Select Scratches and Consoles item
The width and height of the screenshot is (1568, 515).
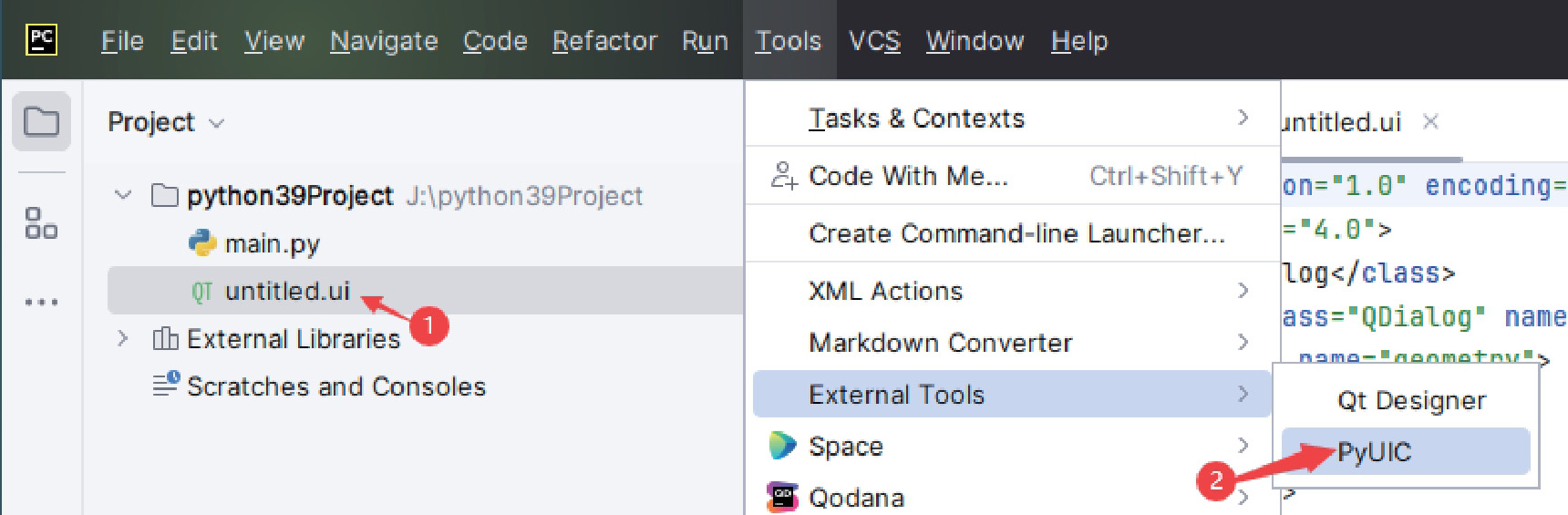(x=335, y=386)
